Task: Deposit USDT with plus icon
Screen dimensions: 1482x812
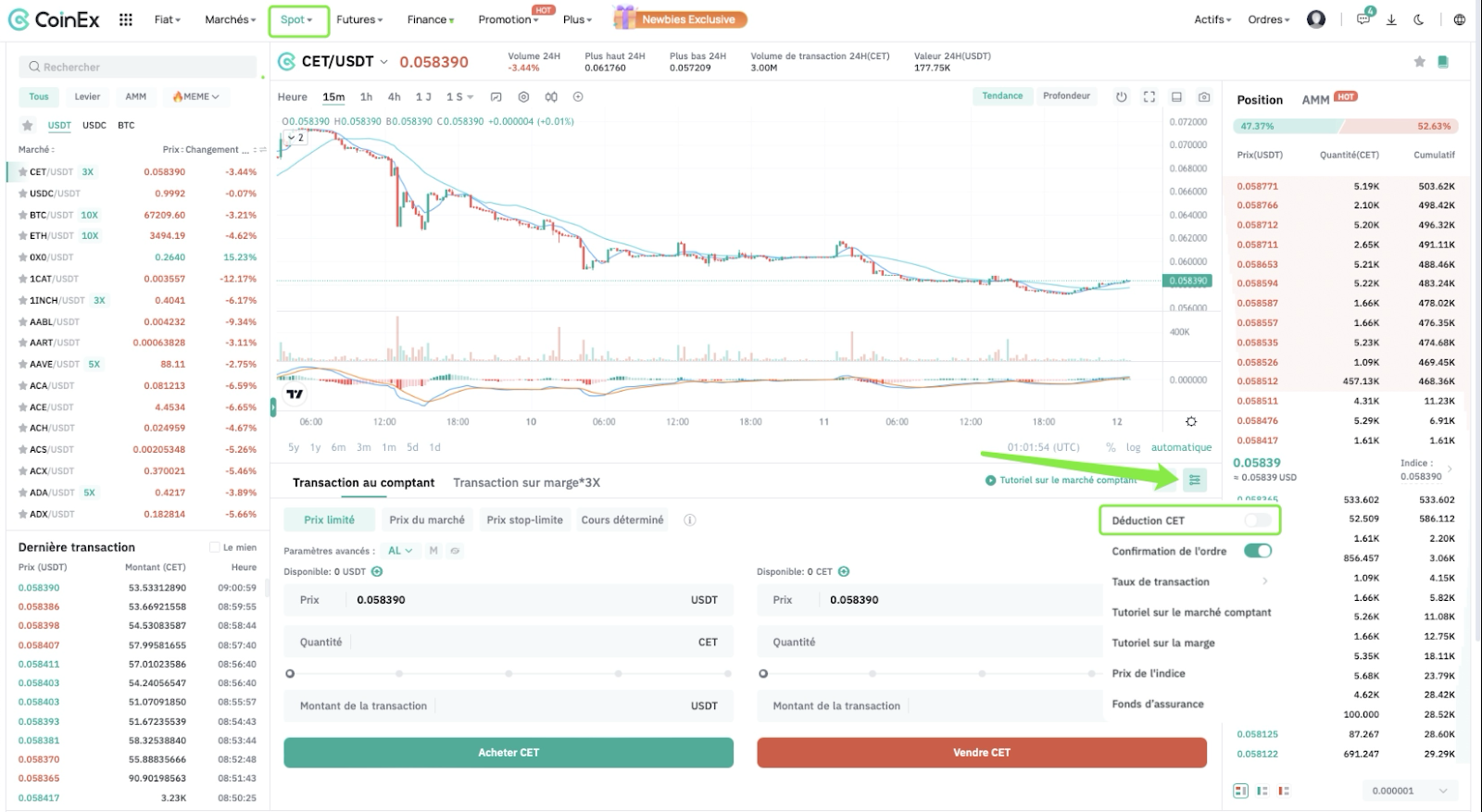Action: (377, 572)
